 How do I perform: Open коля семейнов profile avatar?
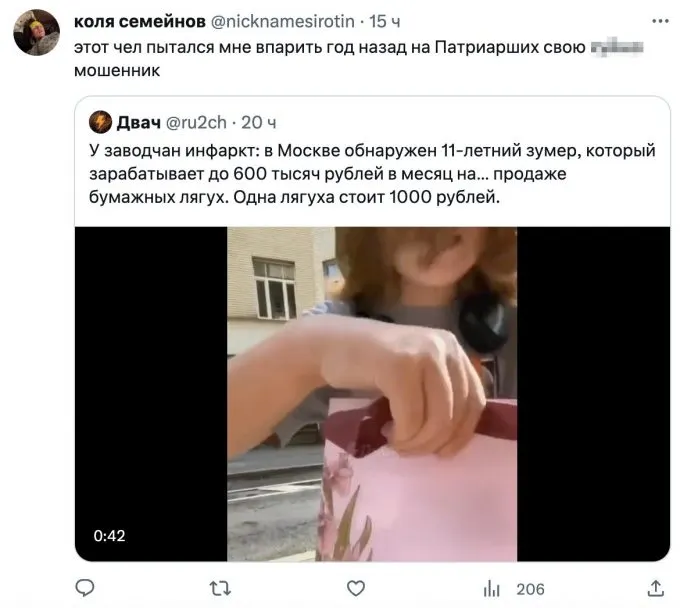[36, 33]
